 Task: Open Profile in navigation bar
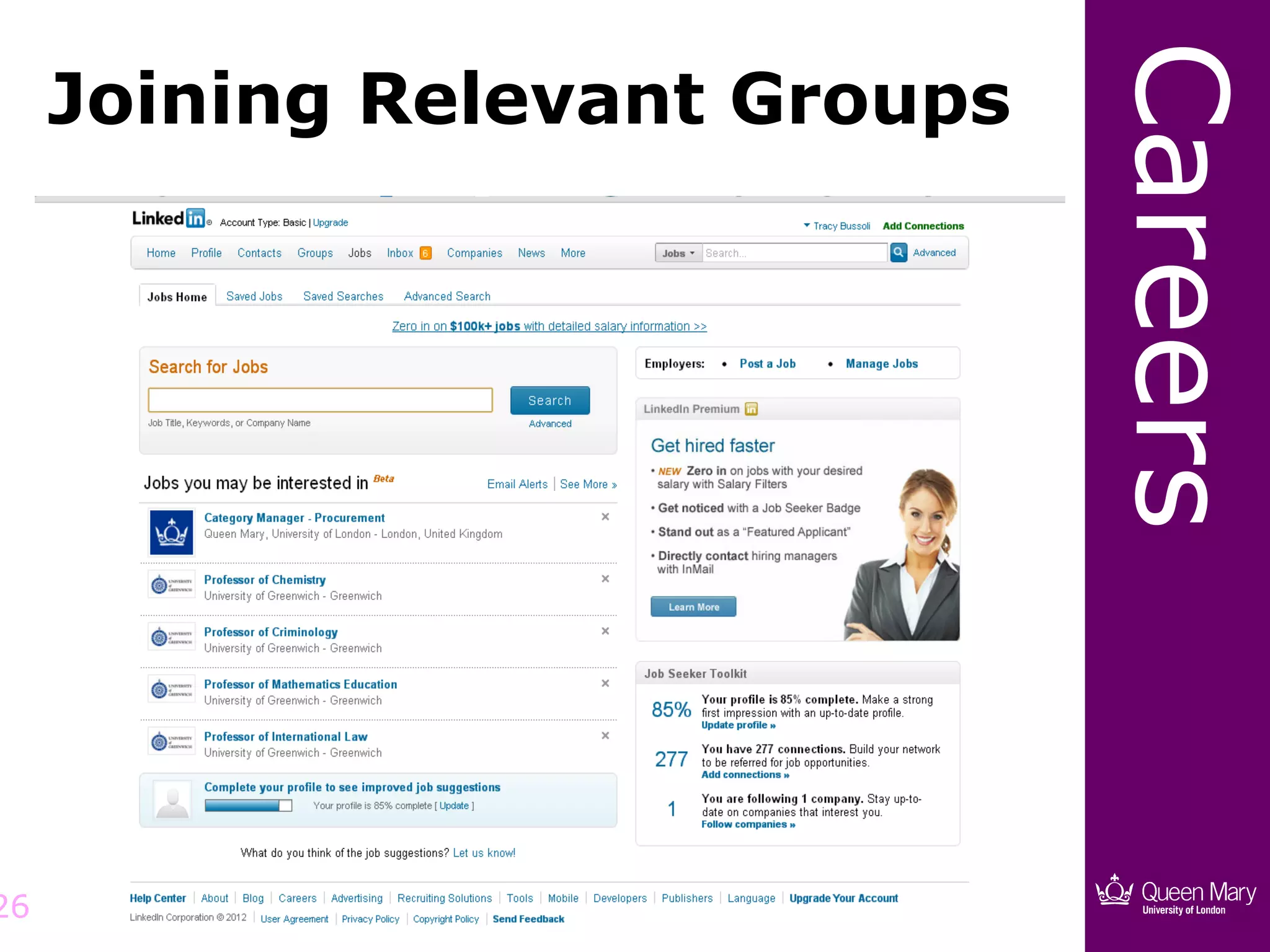(206, 253)
